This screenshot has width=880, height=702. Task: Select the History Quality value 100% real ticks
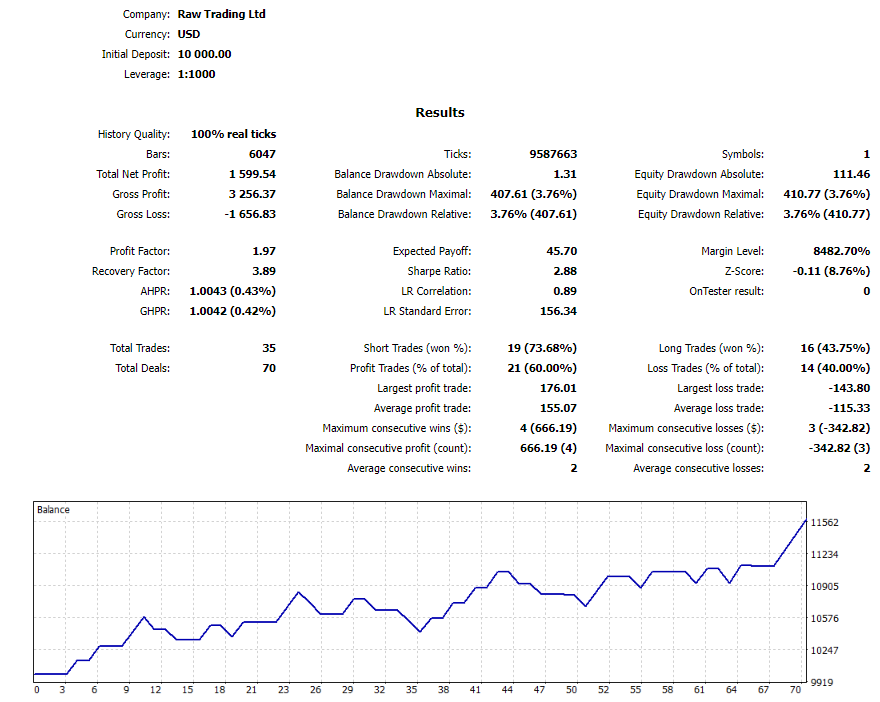click(233, 134)
